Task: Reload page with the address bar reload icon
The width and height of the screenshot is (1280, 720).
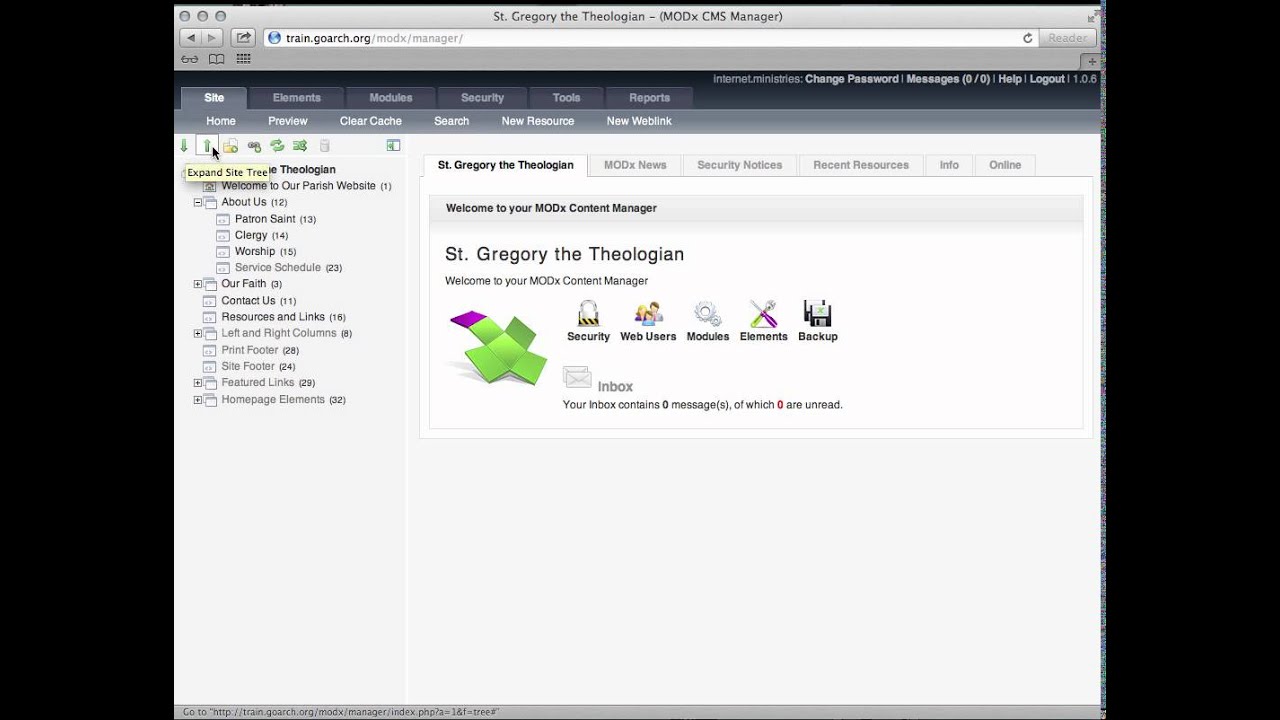Action: point(1027,38)
